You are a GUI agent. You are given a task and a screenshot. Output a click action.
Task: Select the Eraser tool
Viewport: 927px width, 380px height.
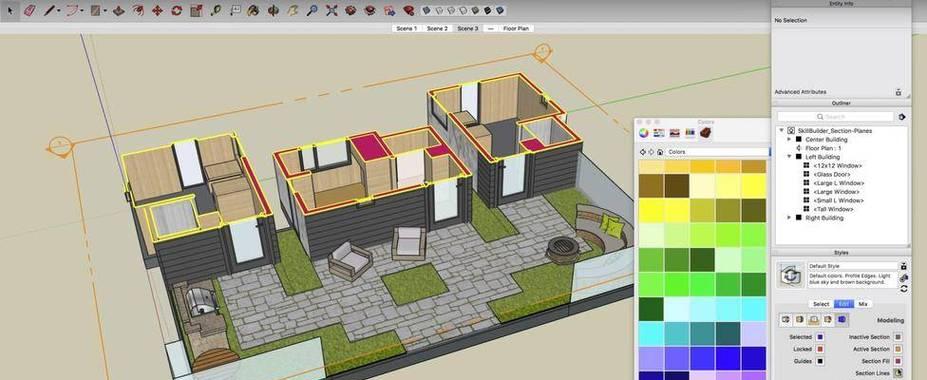coord(29,11)
